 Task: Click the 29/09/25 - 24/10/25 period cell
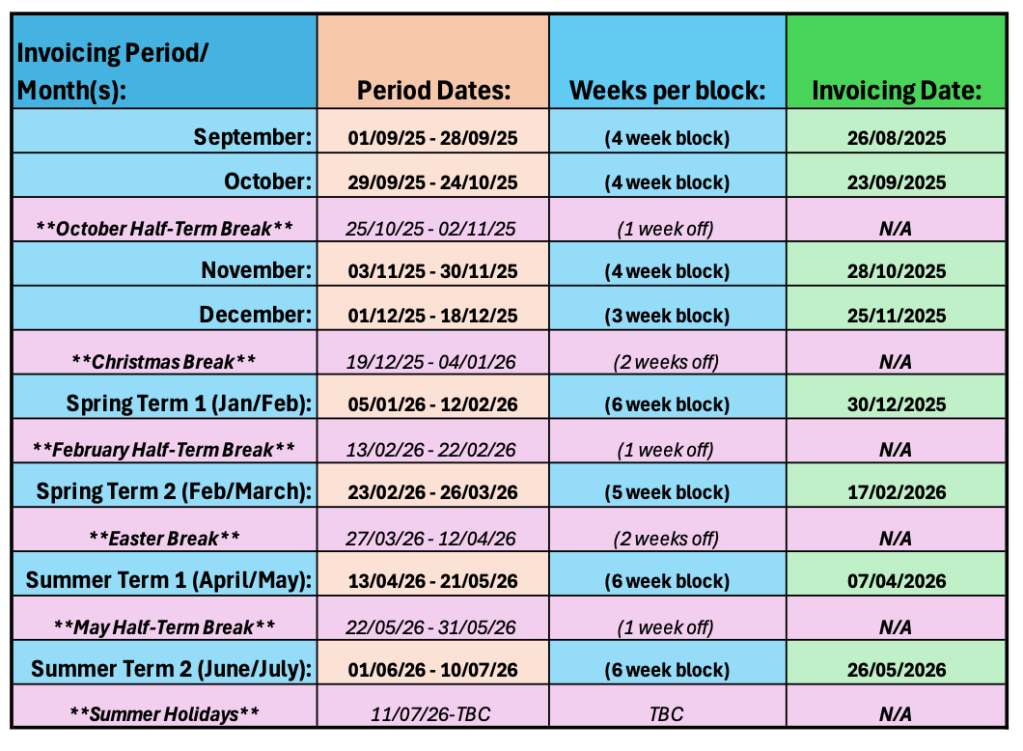tap(433, 183)
